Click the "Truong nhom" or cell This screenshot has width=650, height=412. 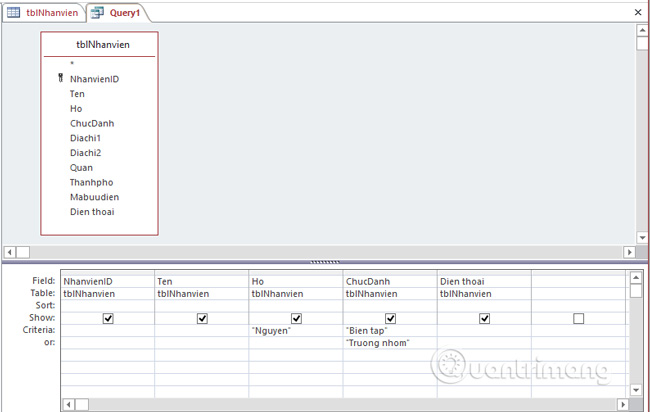(390, 343)
